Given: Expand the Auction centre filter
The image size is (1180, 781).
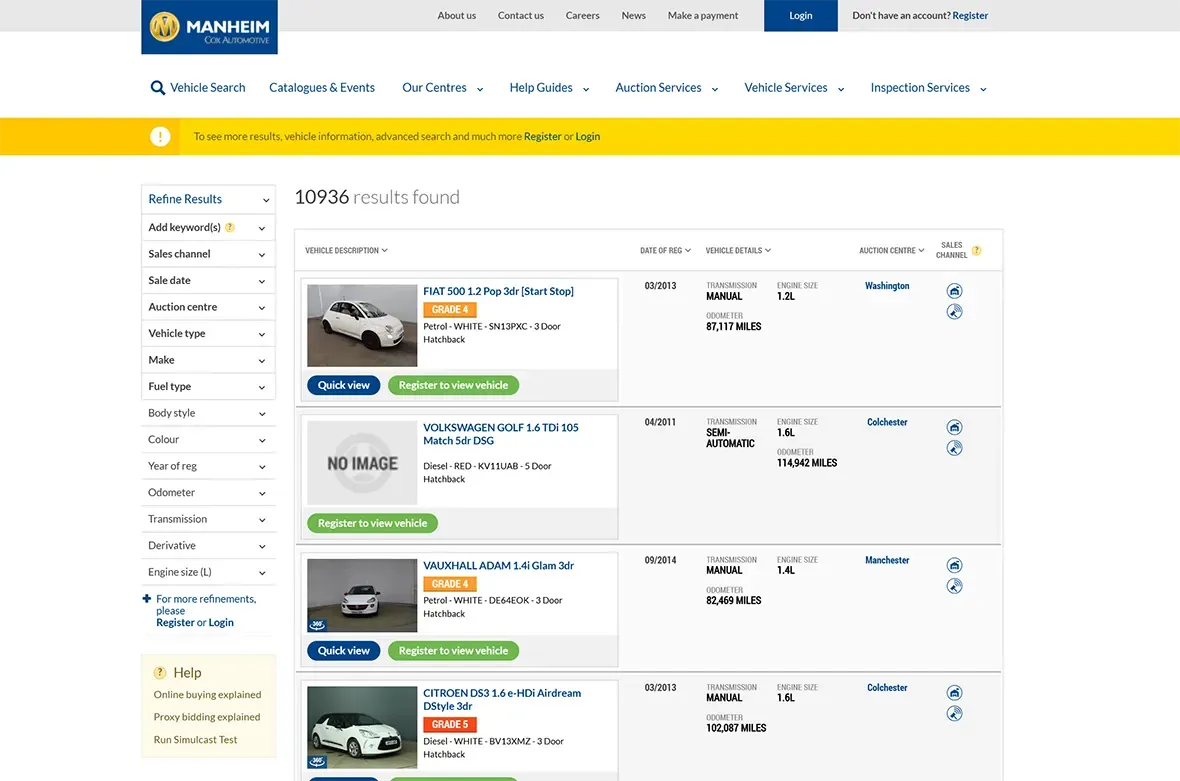Looking at the screenshot, I should [208, 307].
